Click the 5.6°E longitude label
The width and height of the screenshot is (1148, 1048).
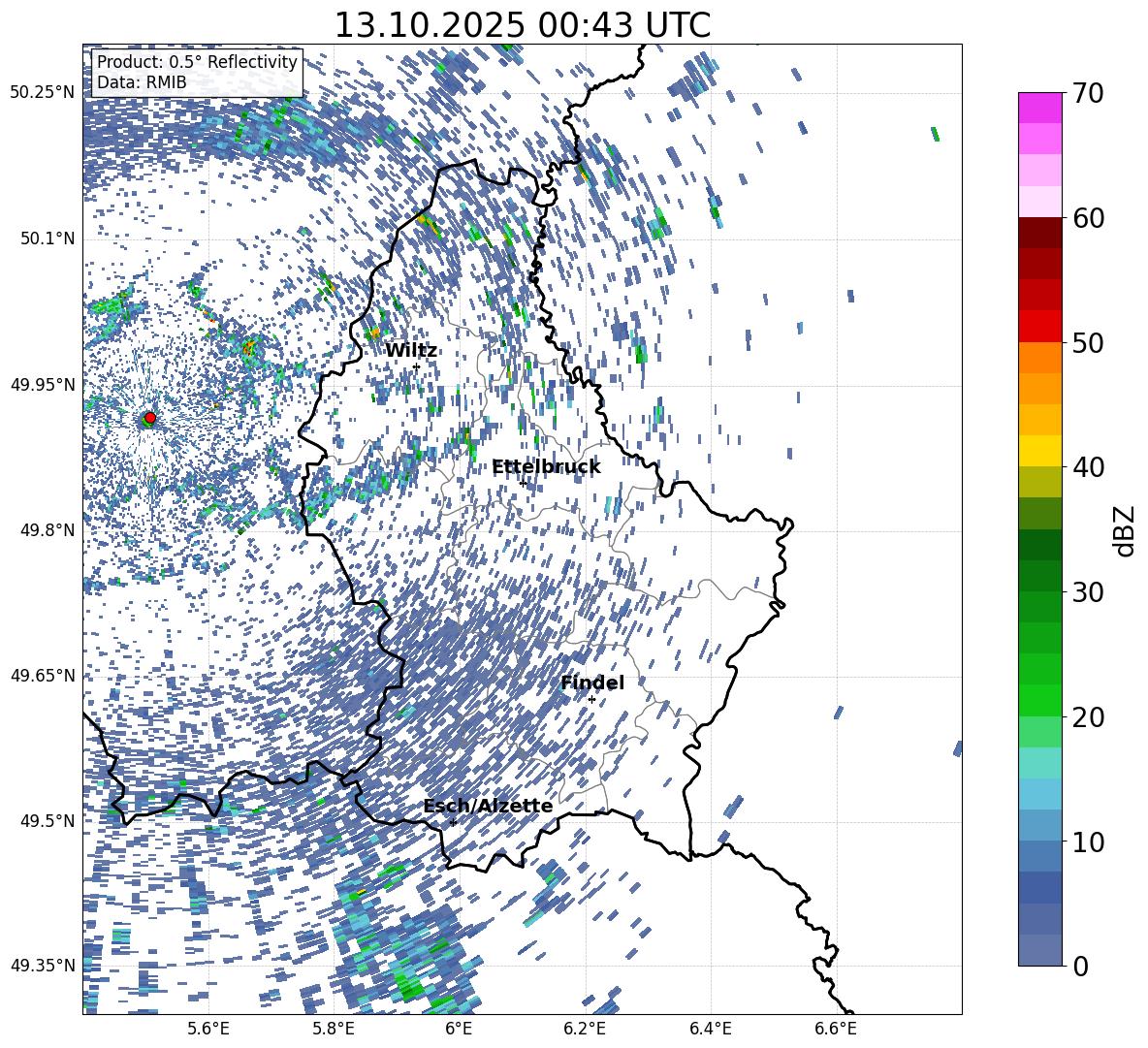(x=208, y=1030)
